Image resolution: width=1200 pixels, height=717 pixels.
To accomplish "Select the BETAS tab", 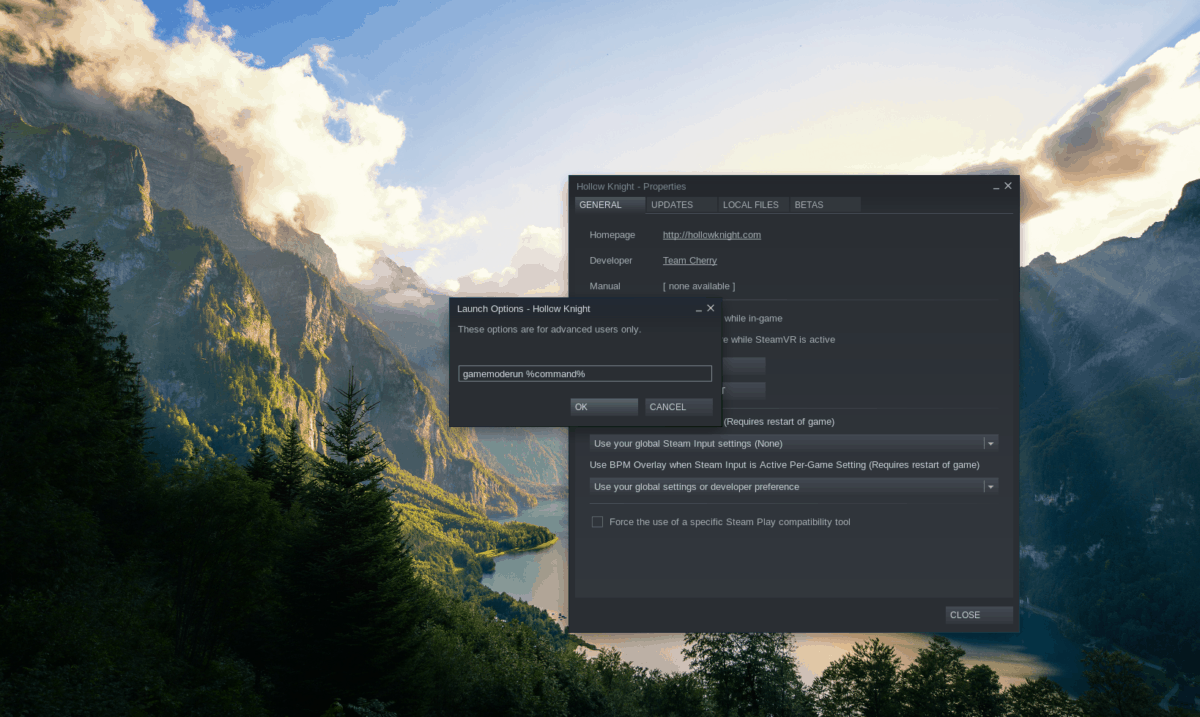I will tap(825, 205).
